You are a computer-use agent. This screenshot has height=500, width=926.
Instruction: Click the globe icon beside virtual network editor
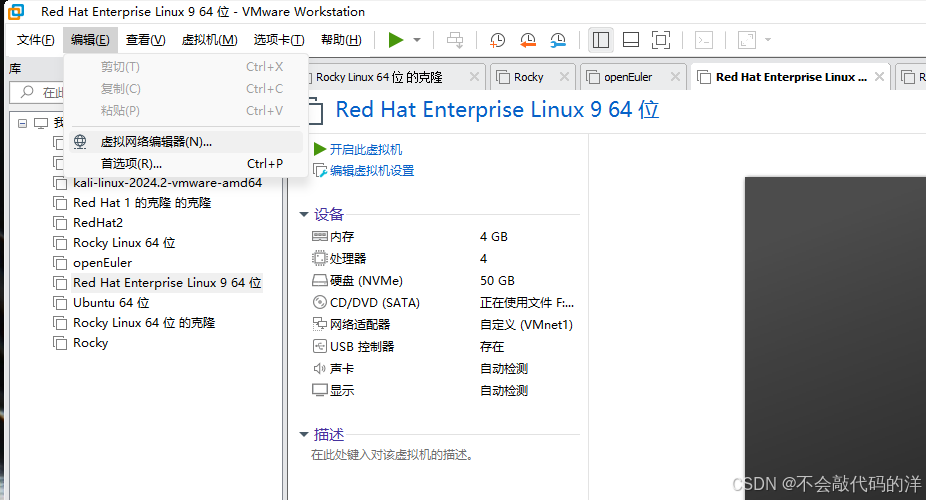click(80, 142)
